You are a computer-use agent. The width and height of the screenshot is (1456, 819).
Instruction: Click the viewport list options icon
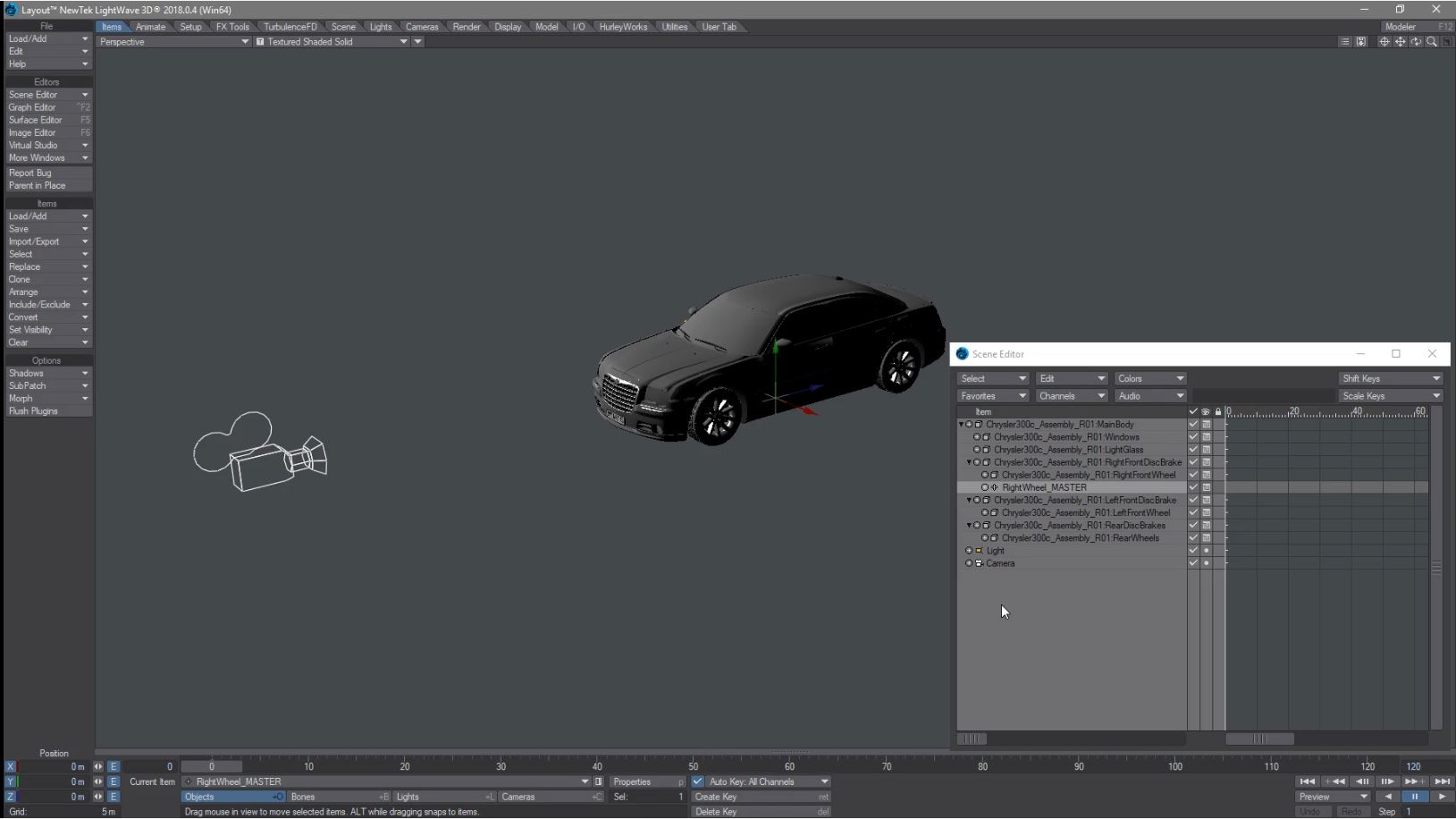pos(1344,42)
